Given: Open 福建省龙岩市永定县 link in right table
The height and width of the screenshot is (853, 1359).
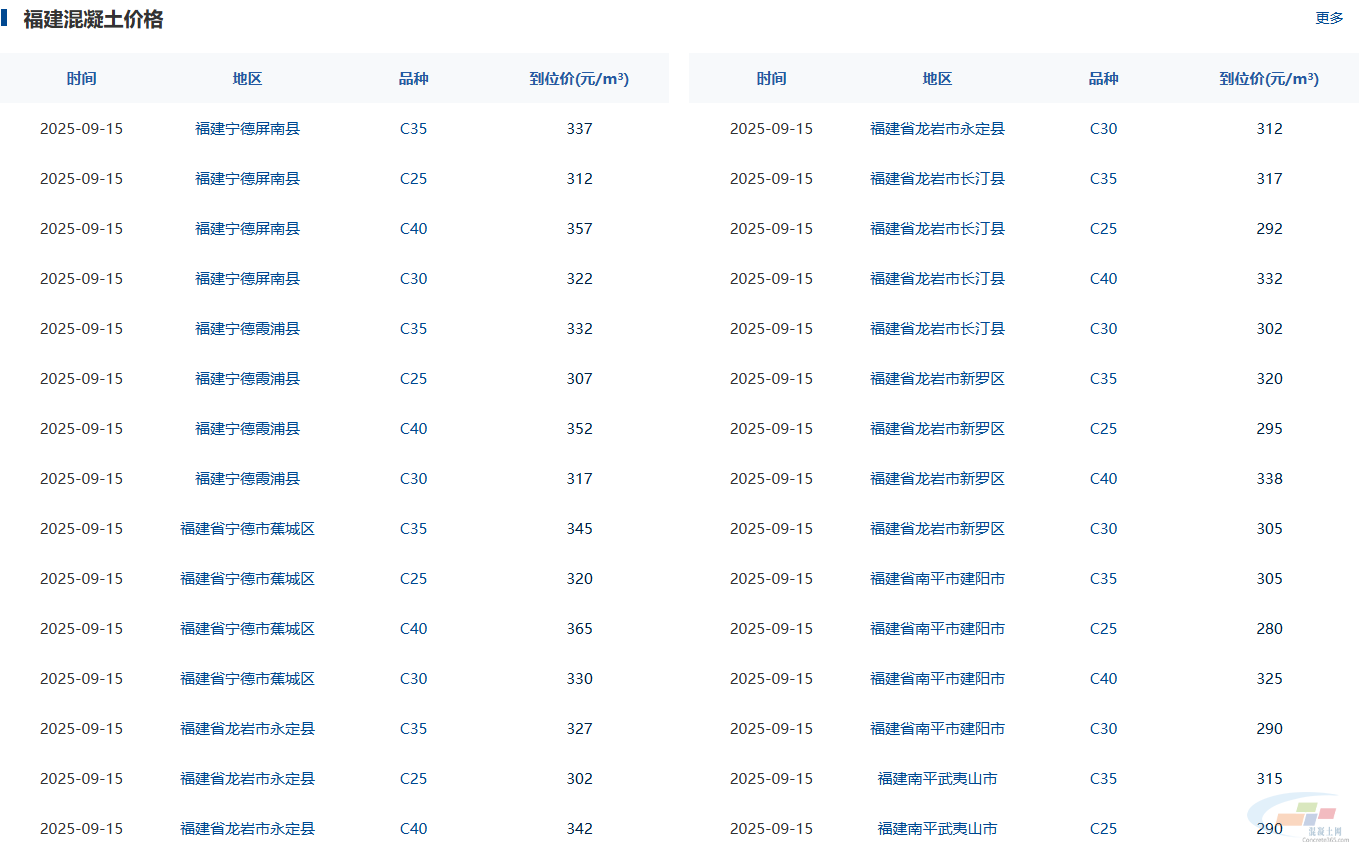Looking at the screenshot, I should pyautogui.click(x=937, y=129).
